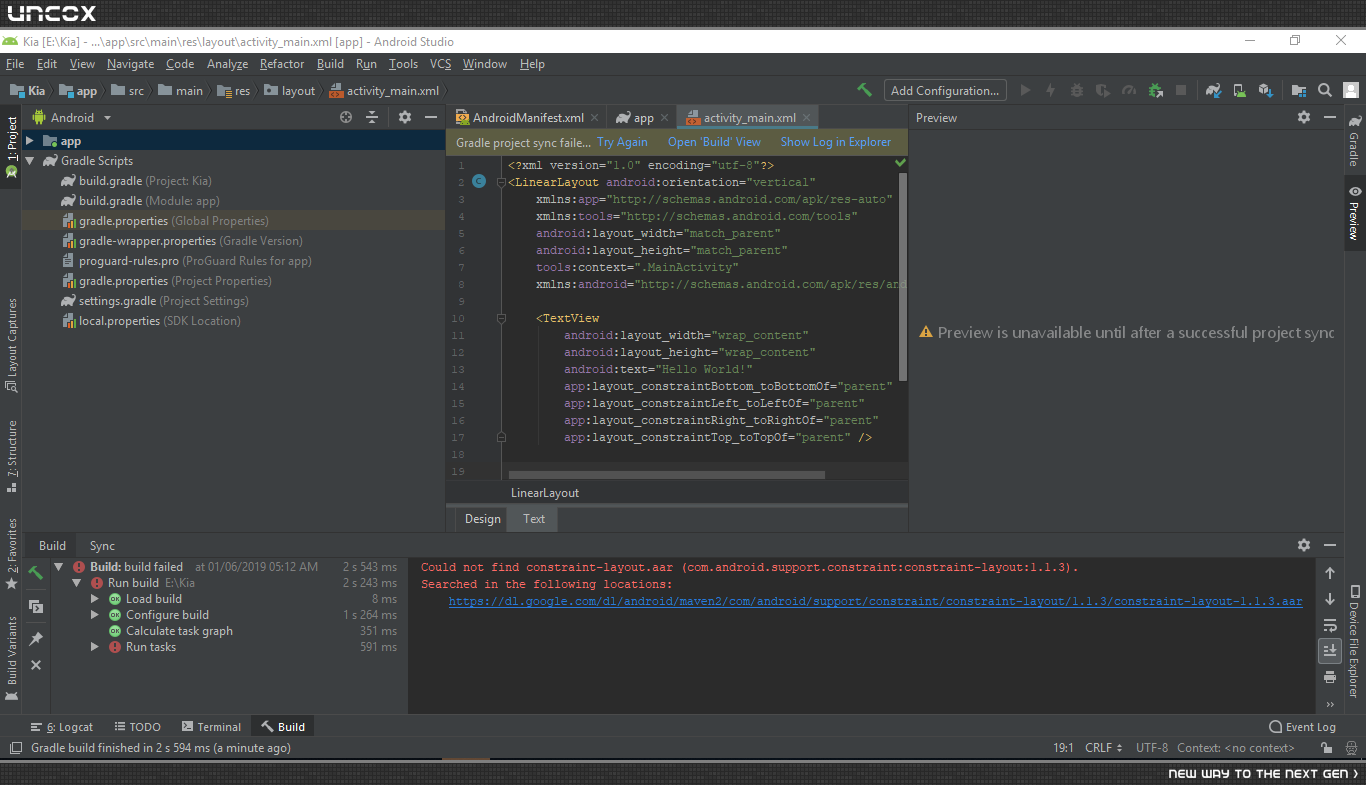Open the CRLF line separator dropdown
This screenshot has height=785, width=1366.
[1104, 748]
